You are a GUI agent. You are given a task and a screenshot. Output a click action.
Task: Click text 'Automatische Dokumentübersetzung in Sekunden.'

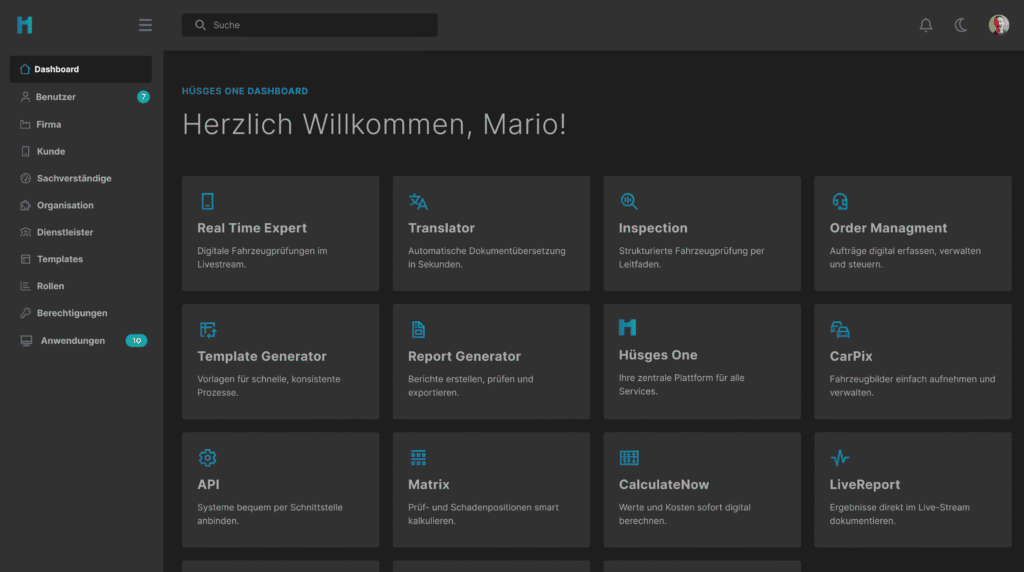click(487, 257)
